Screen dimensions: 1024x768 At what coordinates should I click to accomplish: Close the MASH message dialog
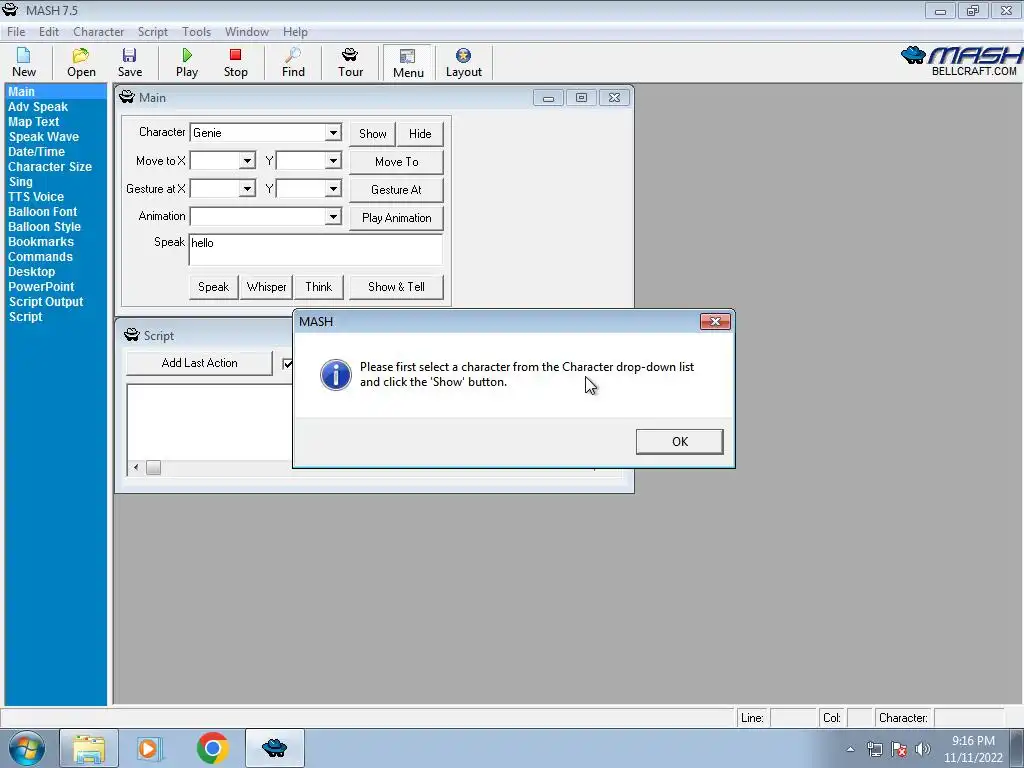[715, 321]
